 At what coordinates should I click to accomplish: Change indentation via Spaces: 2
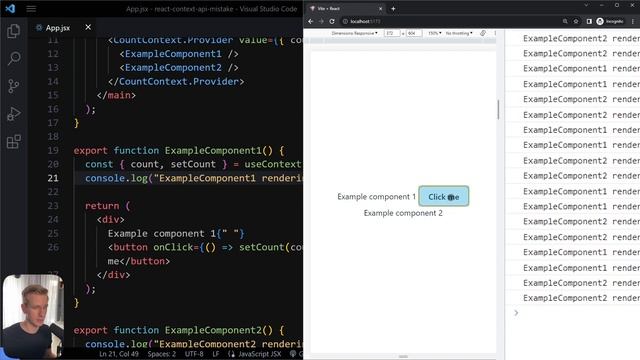click(162, 354)
